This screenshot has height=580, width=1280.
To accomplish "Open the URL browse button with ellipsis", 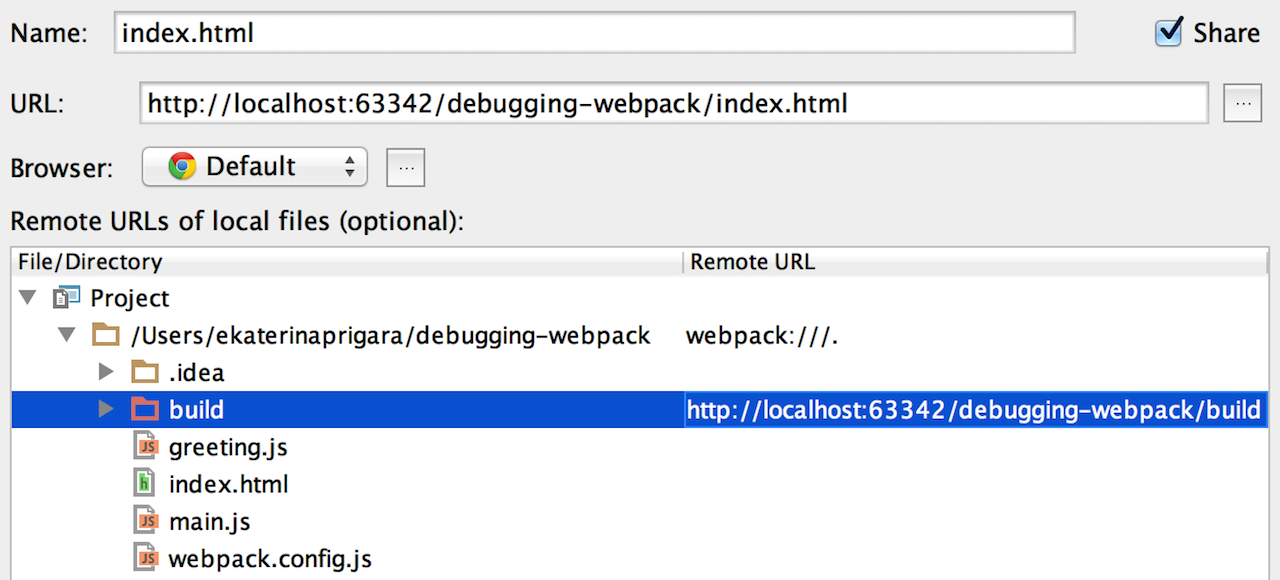I will [1242, 102].
